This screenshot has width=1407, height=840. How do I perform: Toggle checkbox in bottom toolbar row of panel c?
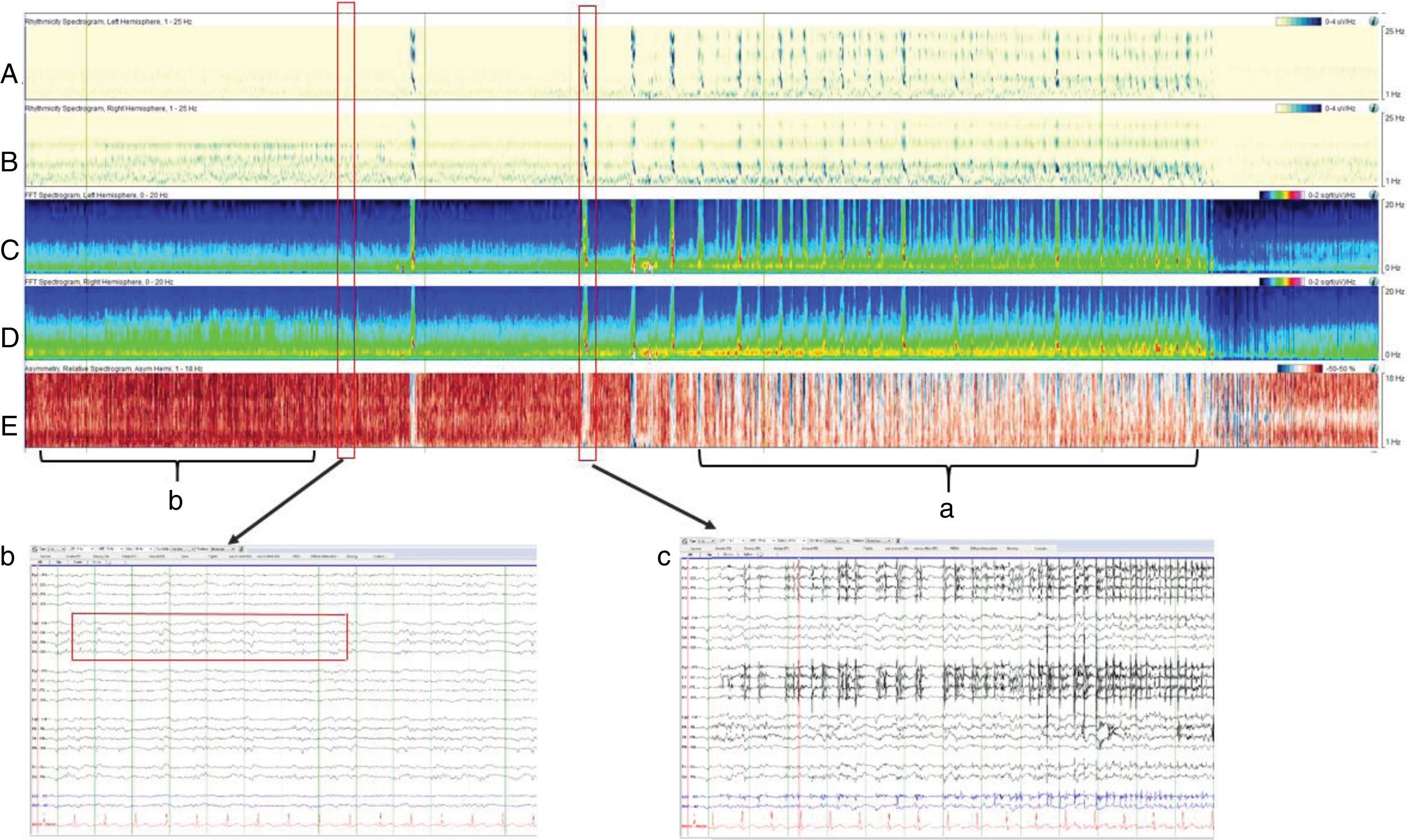(x=761, y=555)
